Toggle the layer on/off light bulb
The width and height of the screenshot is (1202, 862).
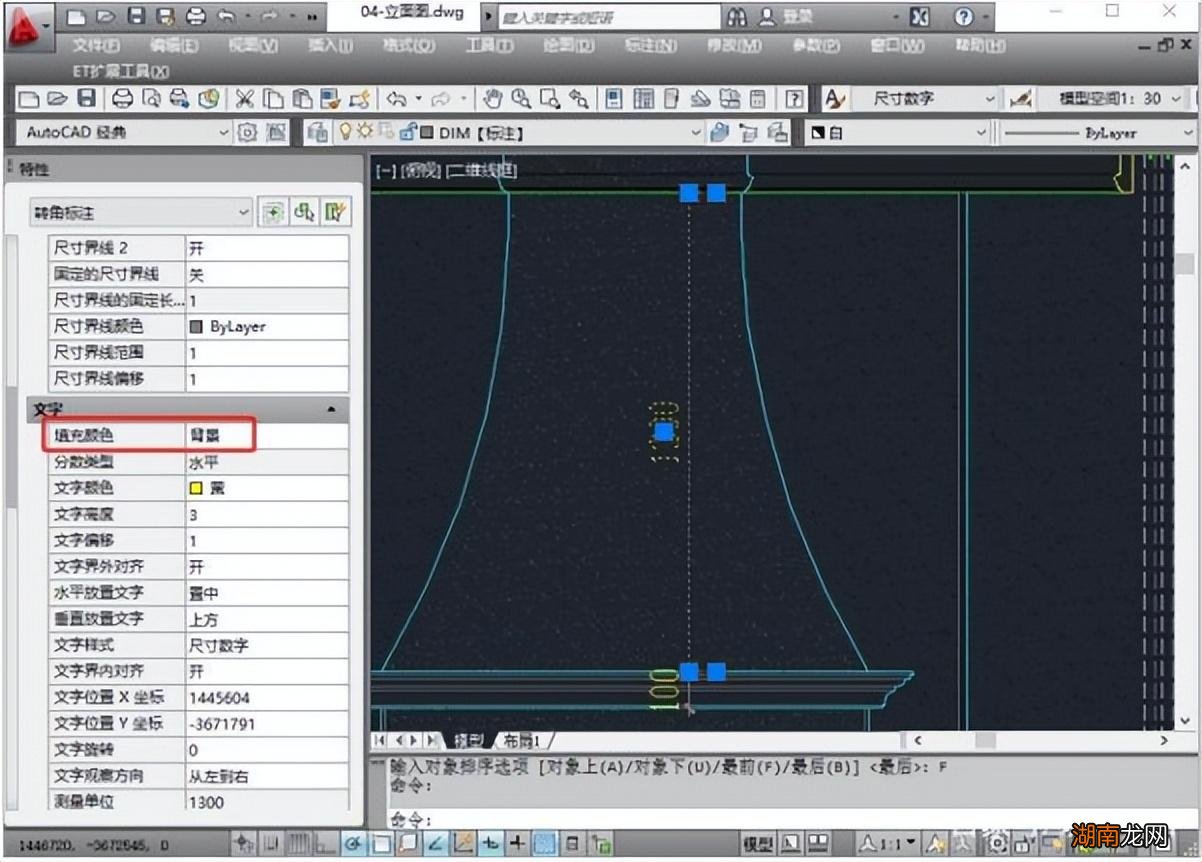click(345, 131)
